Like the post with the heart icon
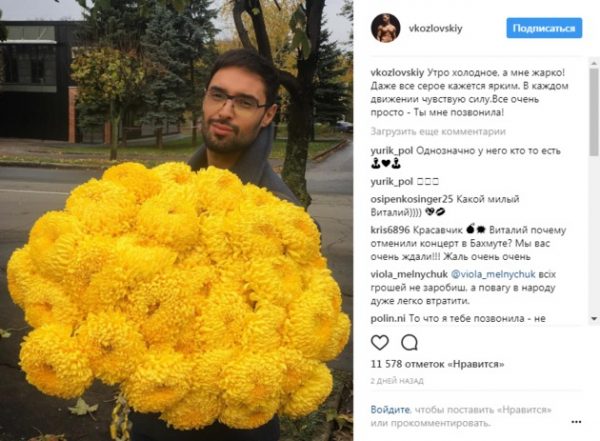The height and width of the screenshot is (441, 600). [x=380, y=342]
